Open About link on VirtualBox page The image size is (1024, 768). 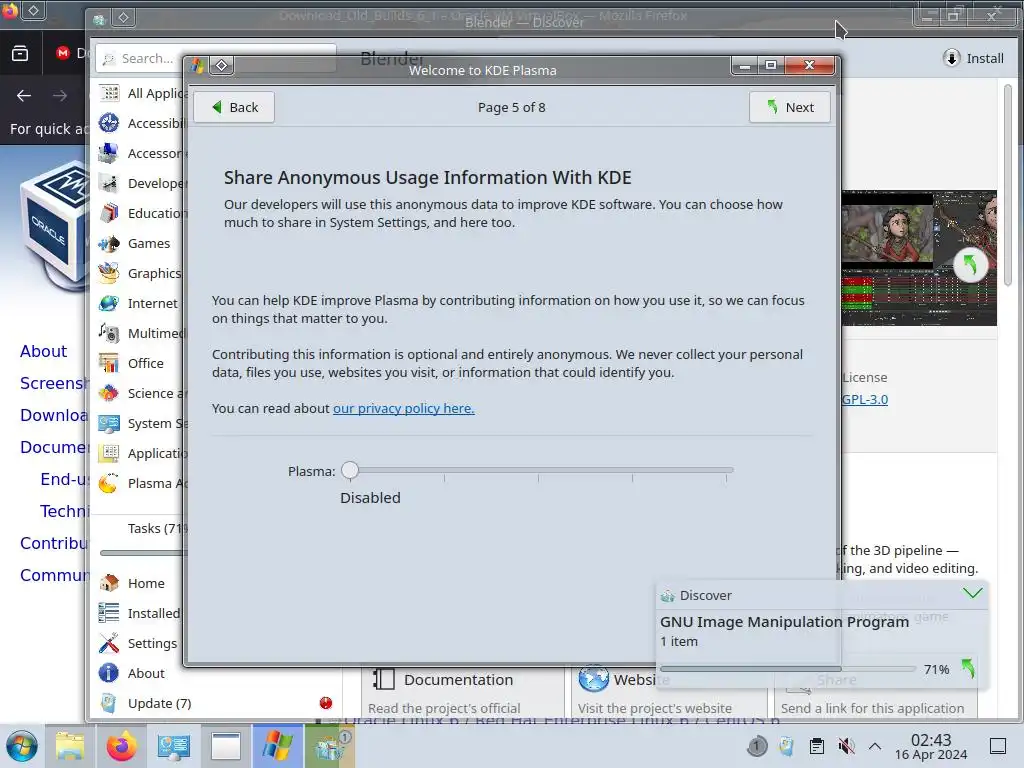click(43, 351)
